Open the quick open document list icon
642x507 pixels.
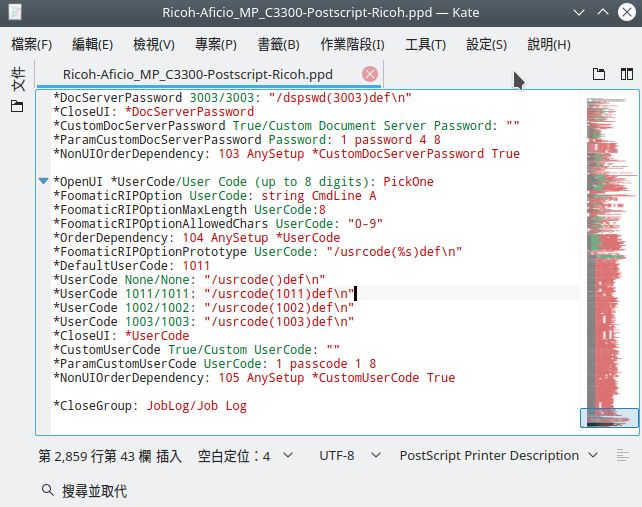click(x=599, y=74)
